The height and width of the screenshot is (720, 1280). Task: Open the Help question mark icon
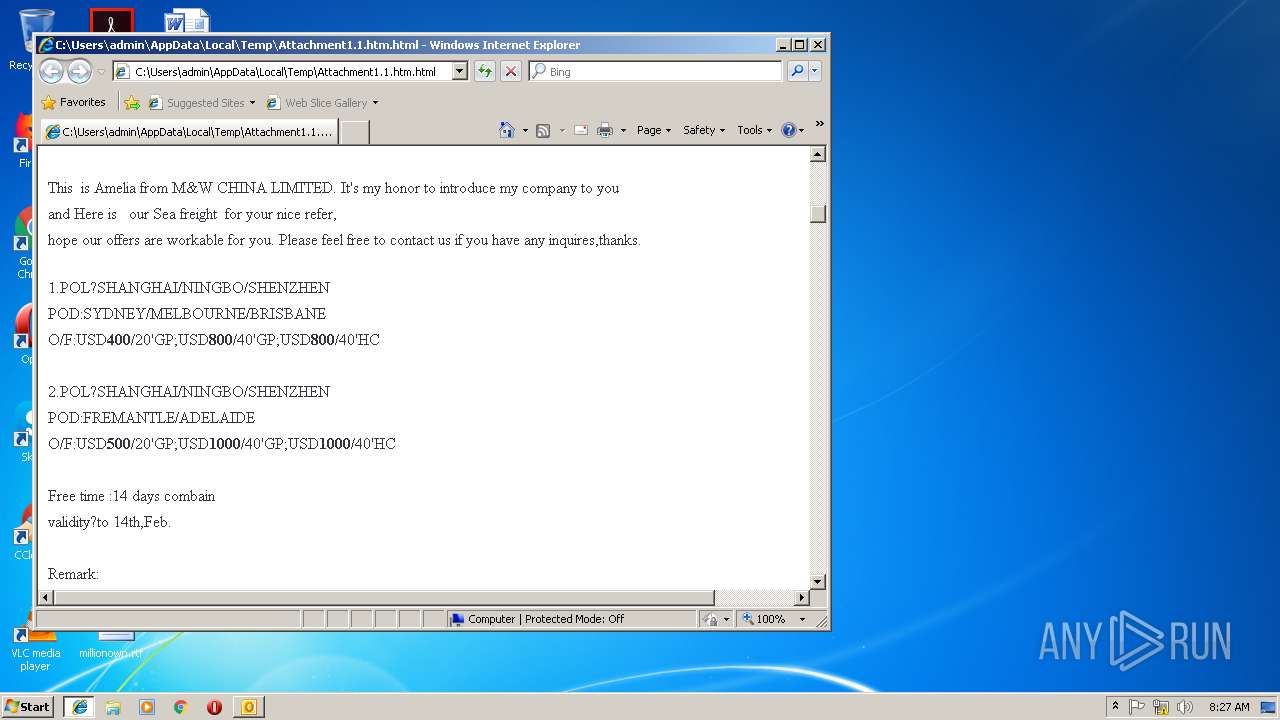(788, 130)
